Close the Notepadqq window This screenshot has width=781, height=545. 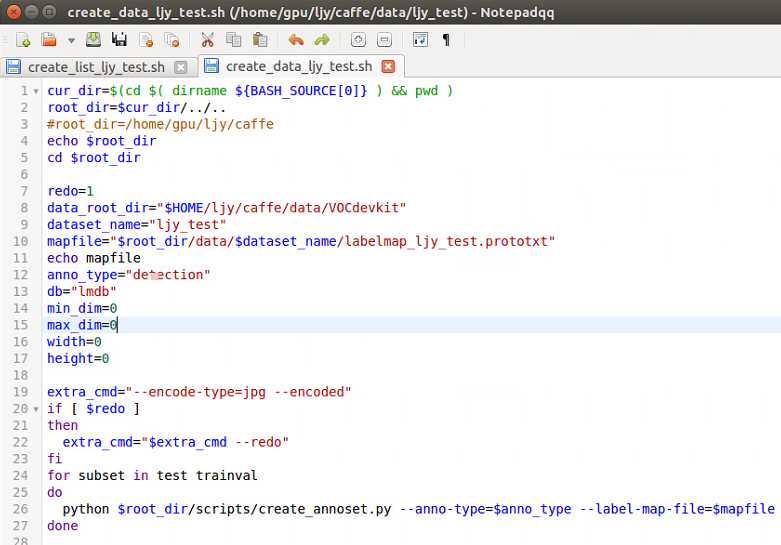[14, 11]
